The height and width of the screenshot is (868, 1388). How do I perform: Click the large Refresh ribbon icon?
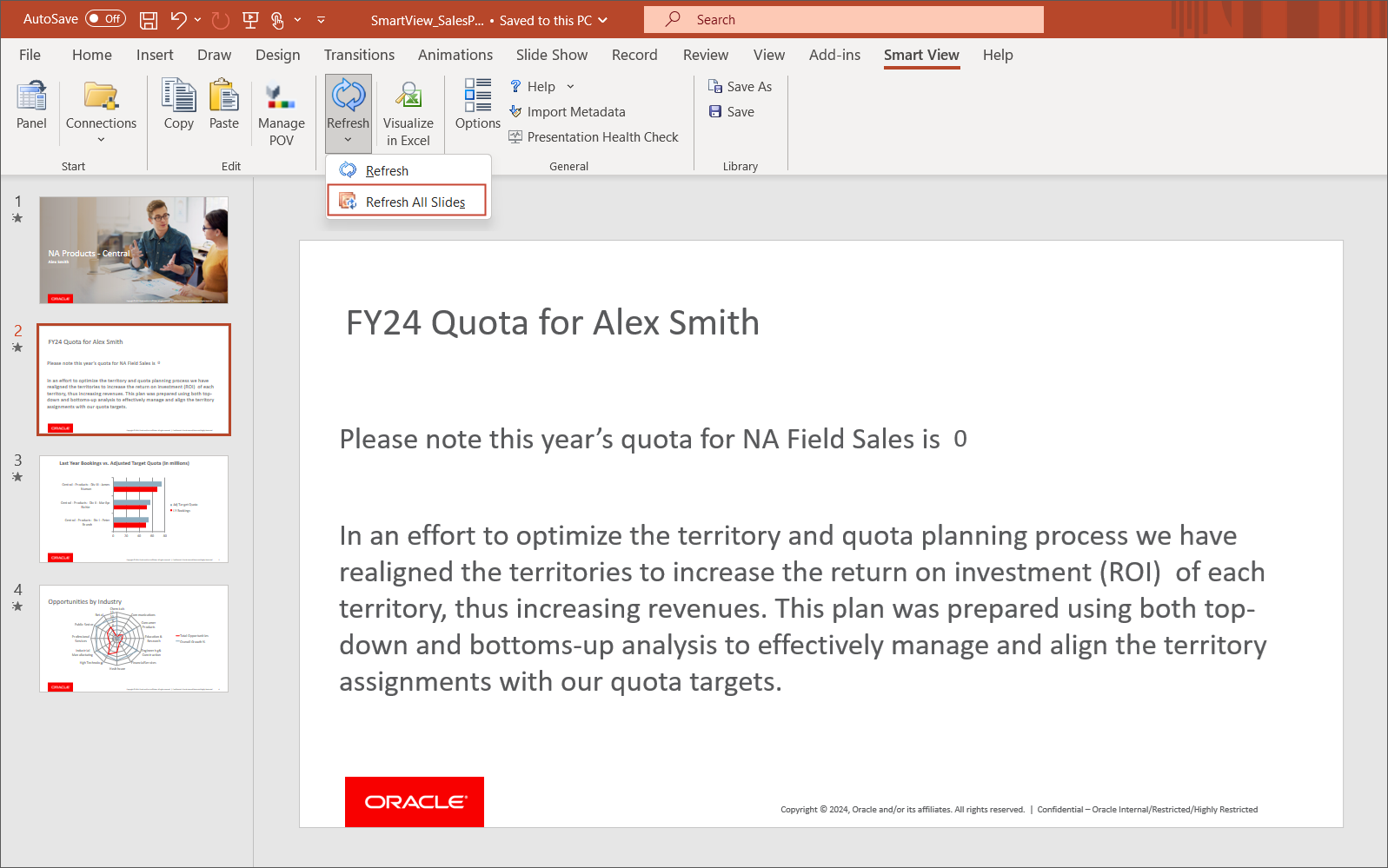click(x=348, y=96)
